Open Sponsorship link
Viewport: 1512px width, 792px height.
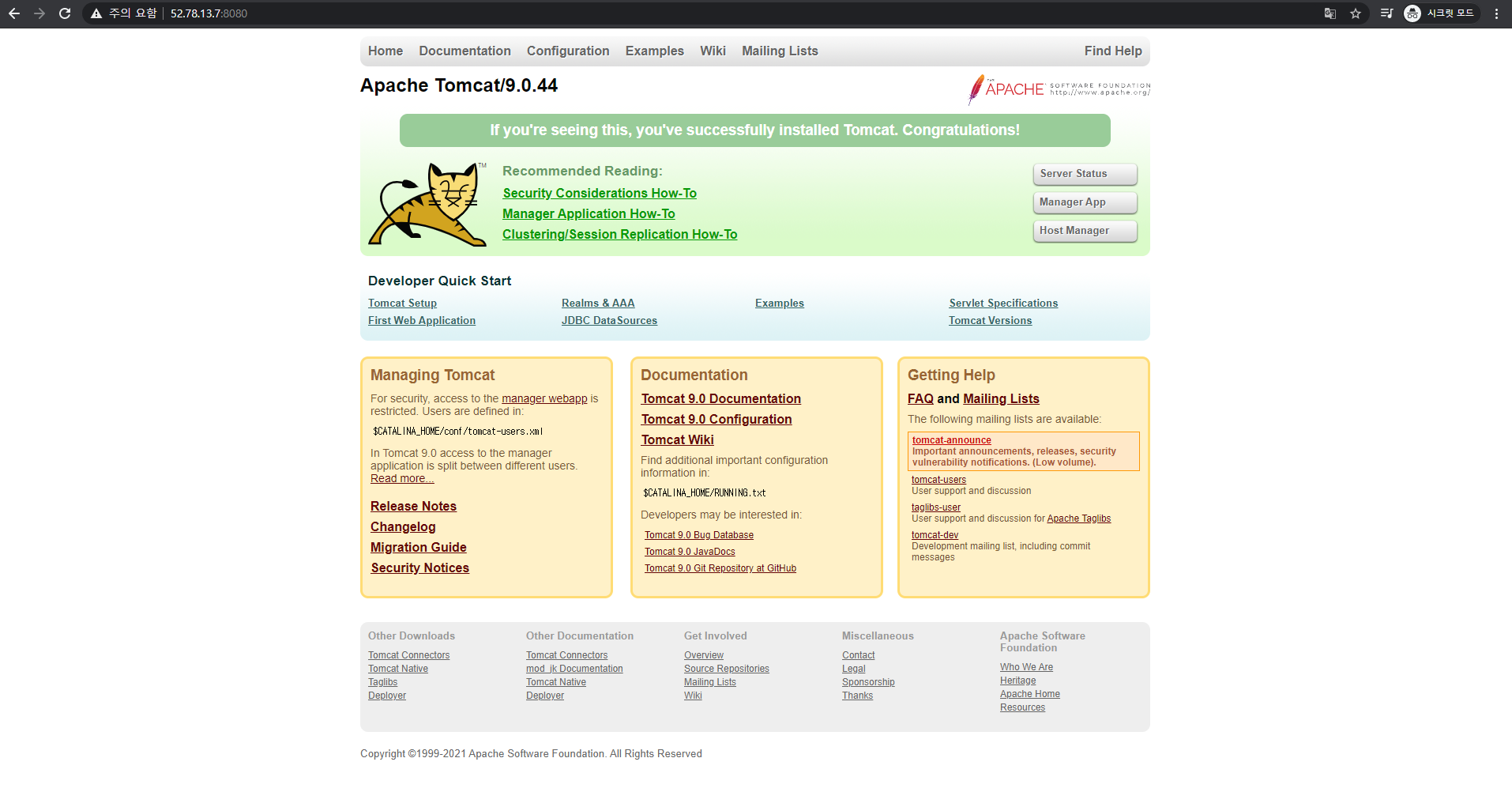point(868,682)
